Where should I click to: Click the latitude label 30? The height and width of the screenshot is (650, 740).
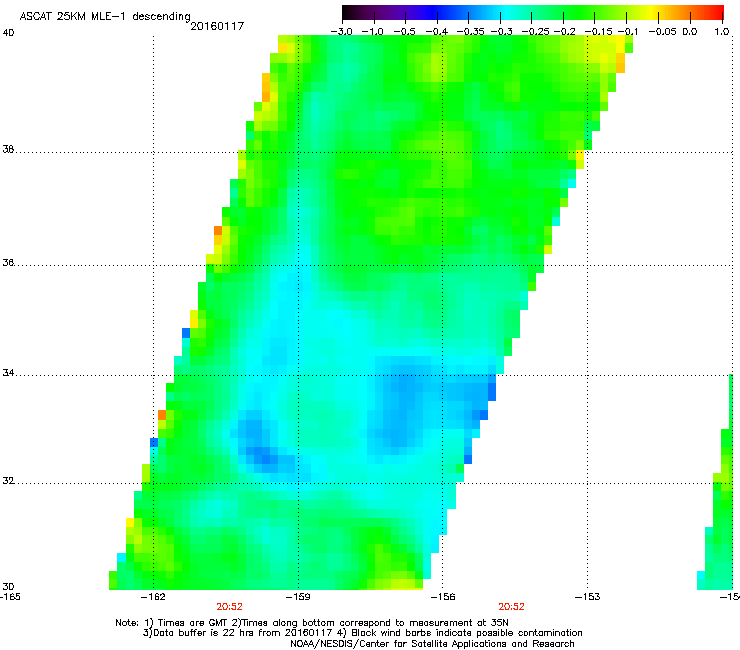[x=8, y=587]
